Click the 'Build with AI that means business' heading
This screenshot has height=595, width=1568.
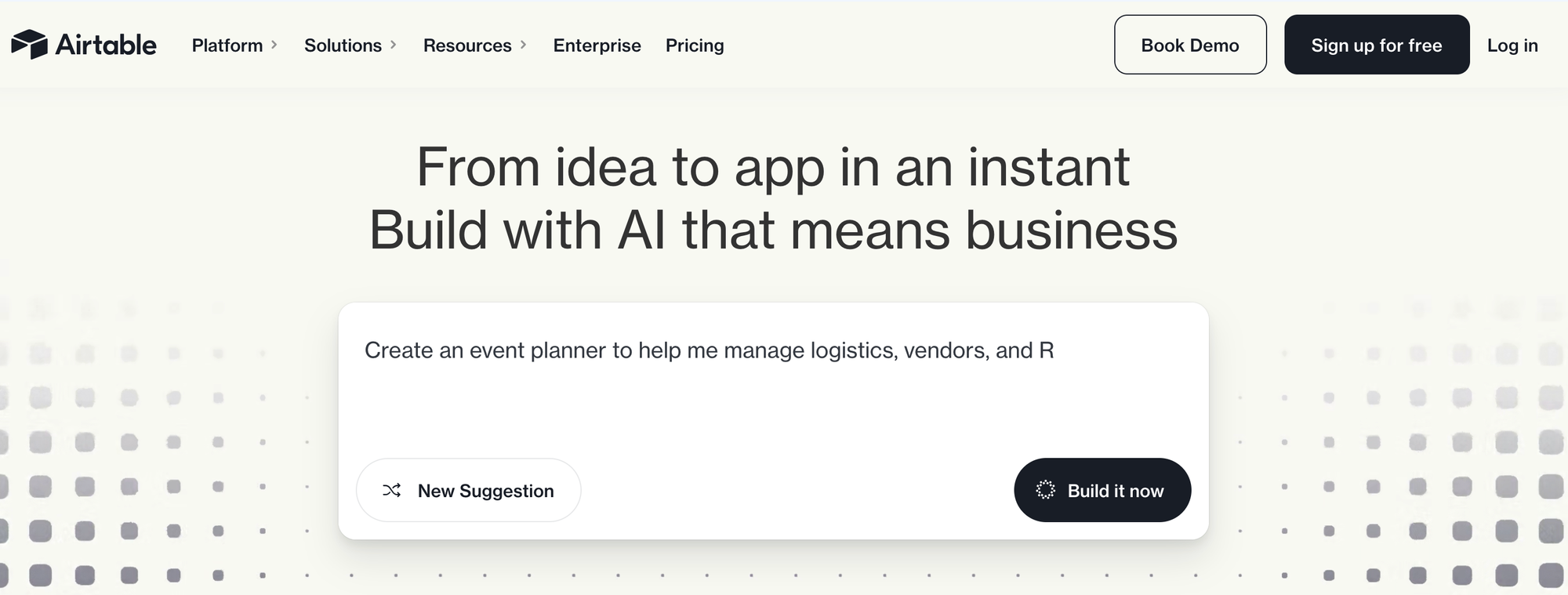(x=773, y=230)
